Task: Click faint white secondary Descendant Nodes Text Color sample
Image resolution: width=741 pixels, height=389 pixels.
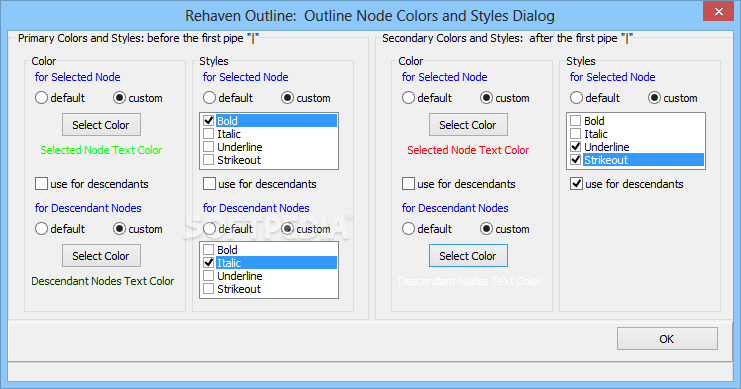Action: click(x=469, y=281)
